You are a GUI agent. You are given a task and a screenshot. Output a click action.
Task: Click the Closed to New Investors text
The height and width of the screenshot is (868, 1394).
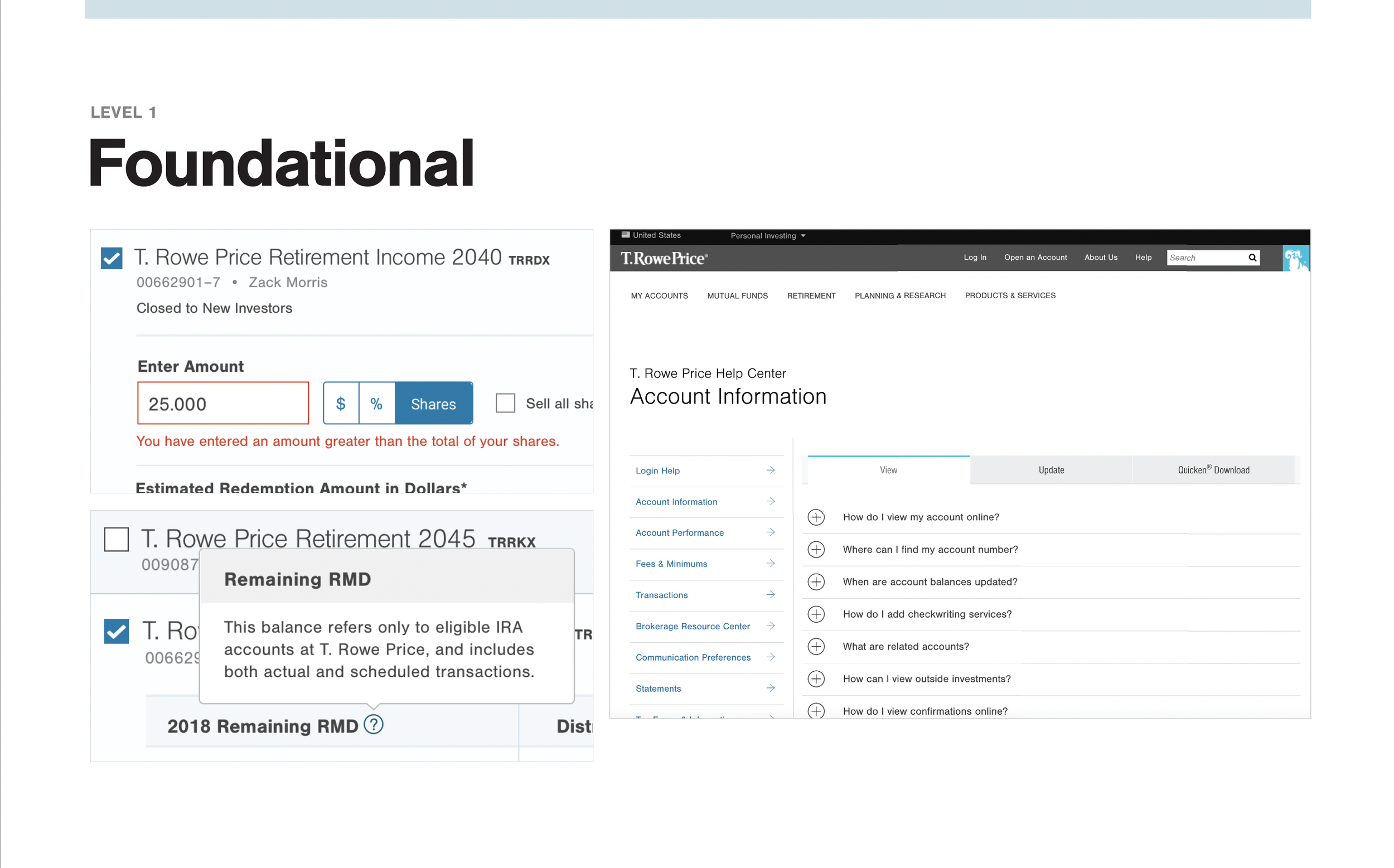point(214,308)
